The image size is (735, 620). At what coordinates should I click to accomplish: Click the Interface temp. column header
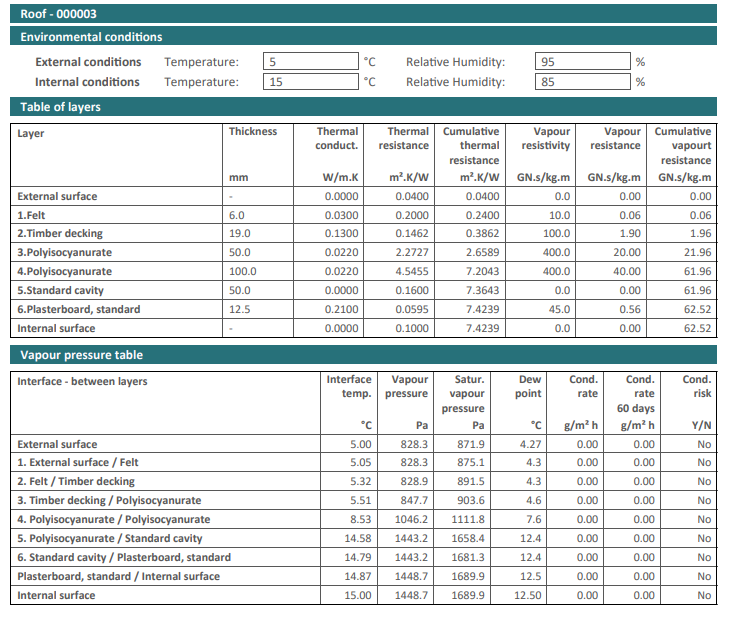point(349,387)
